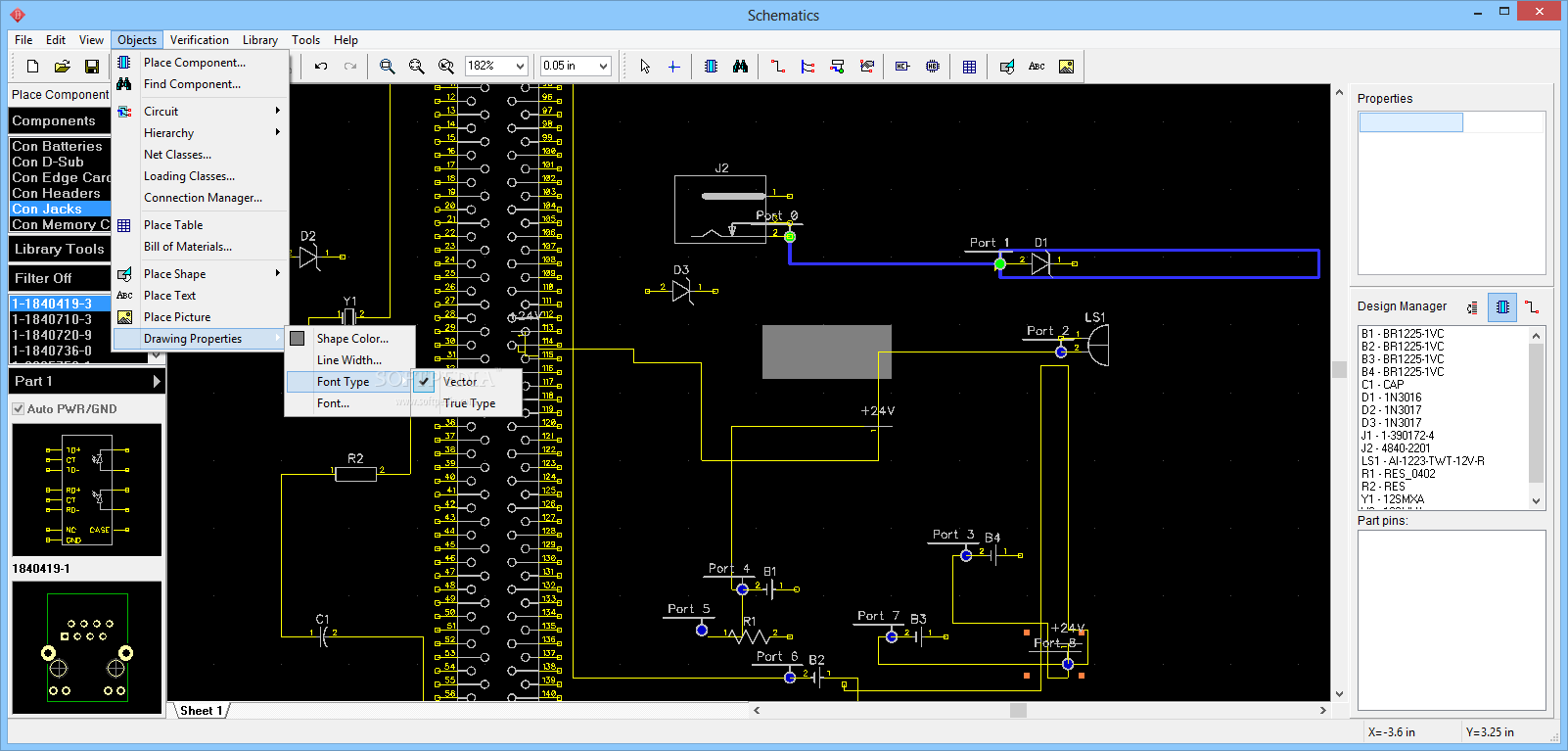This screenshot has width=1568, height=751.
Task: Click the toolbar icon left of the small rectangle icon
Action: click(866, 67)
